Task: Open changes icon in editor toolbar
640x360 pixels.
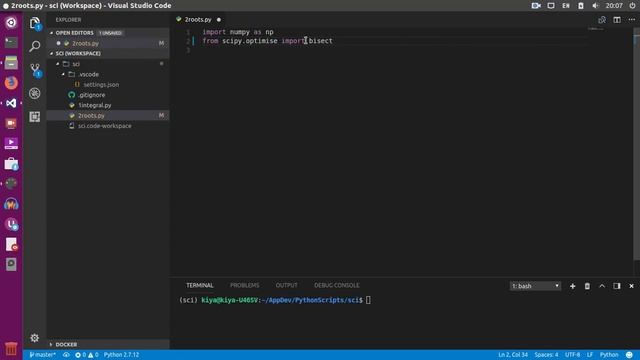Action: click(602, 20)
